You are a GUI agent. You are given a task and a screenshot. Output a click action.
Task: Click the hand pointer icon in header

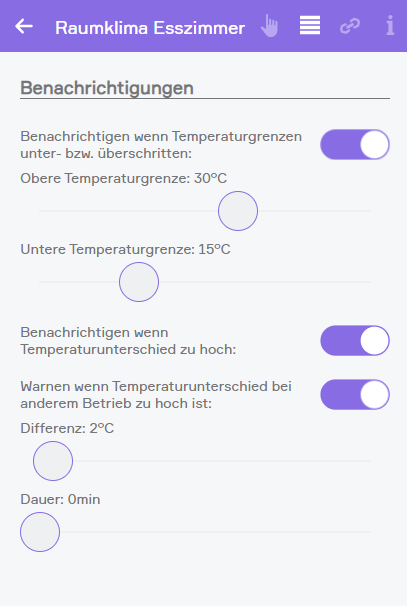point(269,26)
